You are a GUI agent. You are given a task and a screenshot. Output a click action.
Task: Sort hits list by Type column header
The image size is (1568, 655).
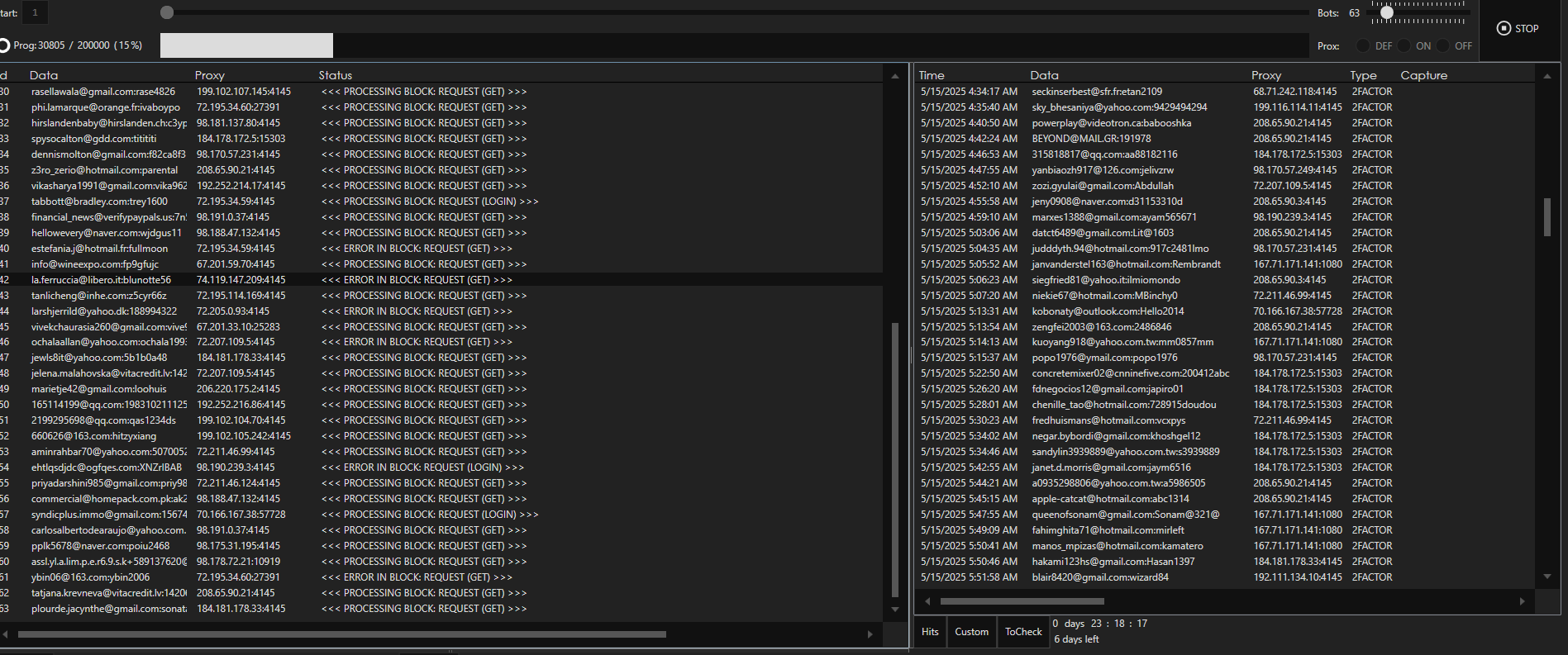pyautogui.click(x=1364, y=75)
